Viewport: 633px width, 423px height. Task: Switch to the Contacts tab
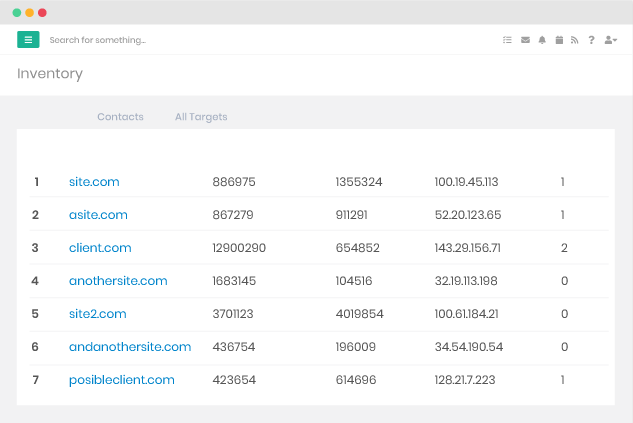120,117
